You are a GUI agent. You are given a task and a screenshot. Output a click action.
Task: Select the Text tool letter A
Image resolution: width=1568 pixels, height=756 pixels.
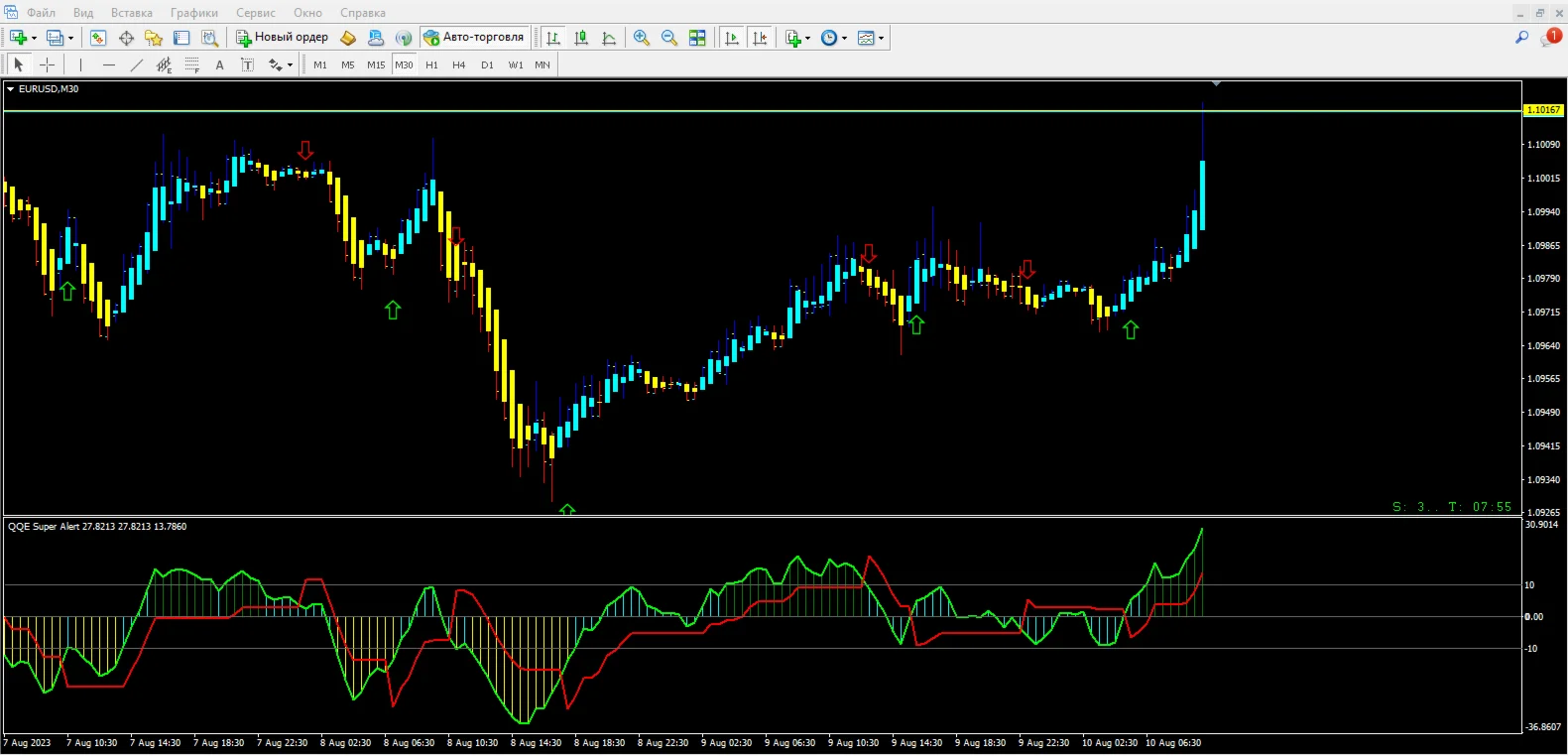(219, 64)
